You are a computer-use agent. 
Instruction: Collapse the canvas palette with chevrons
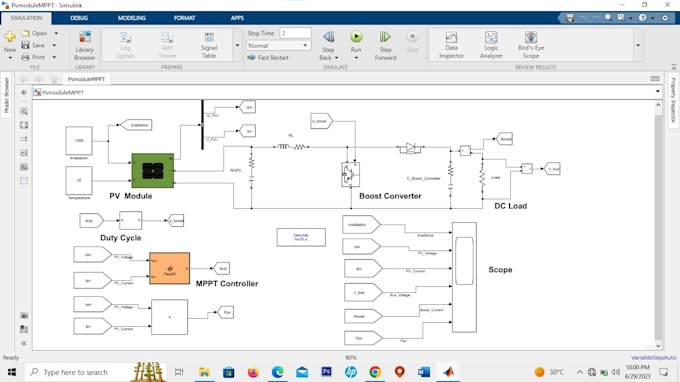coord(24,343)
